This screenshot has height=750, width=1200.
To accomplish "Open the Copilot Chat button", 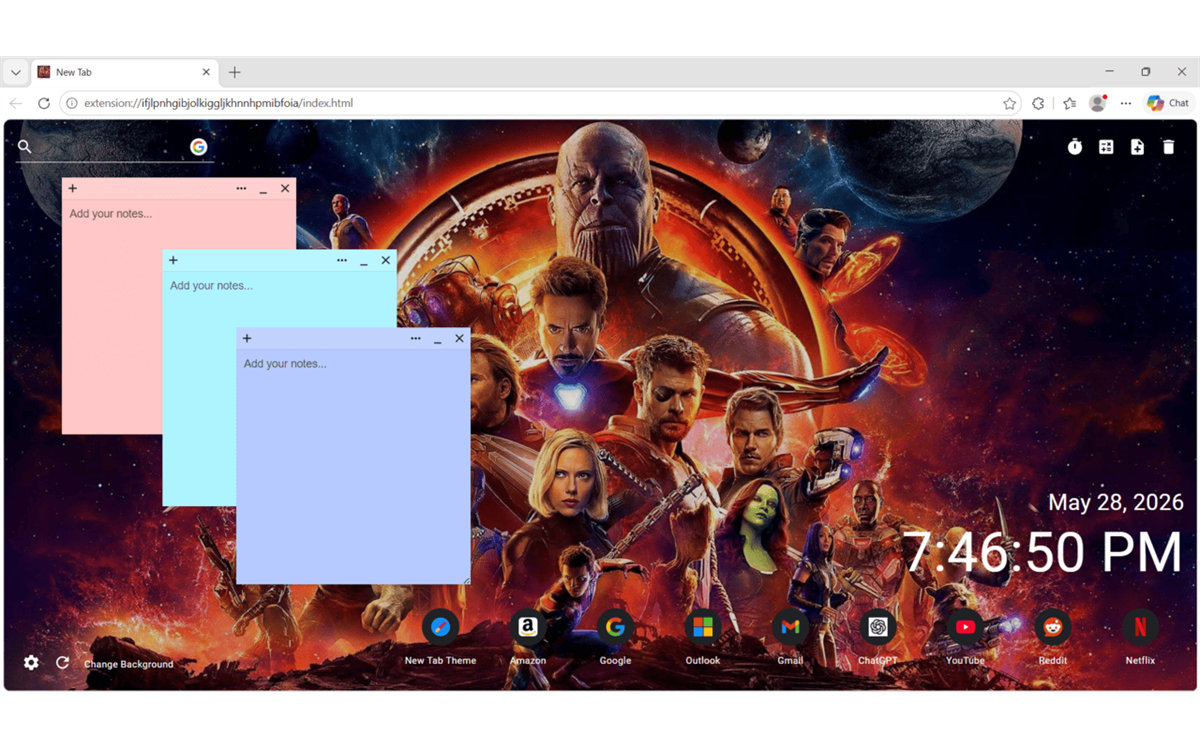I will 1168,103.
